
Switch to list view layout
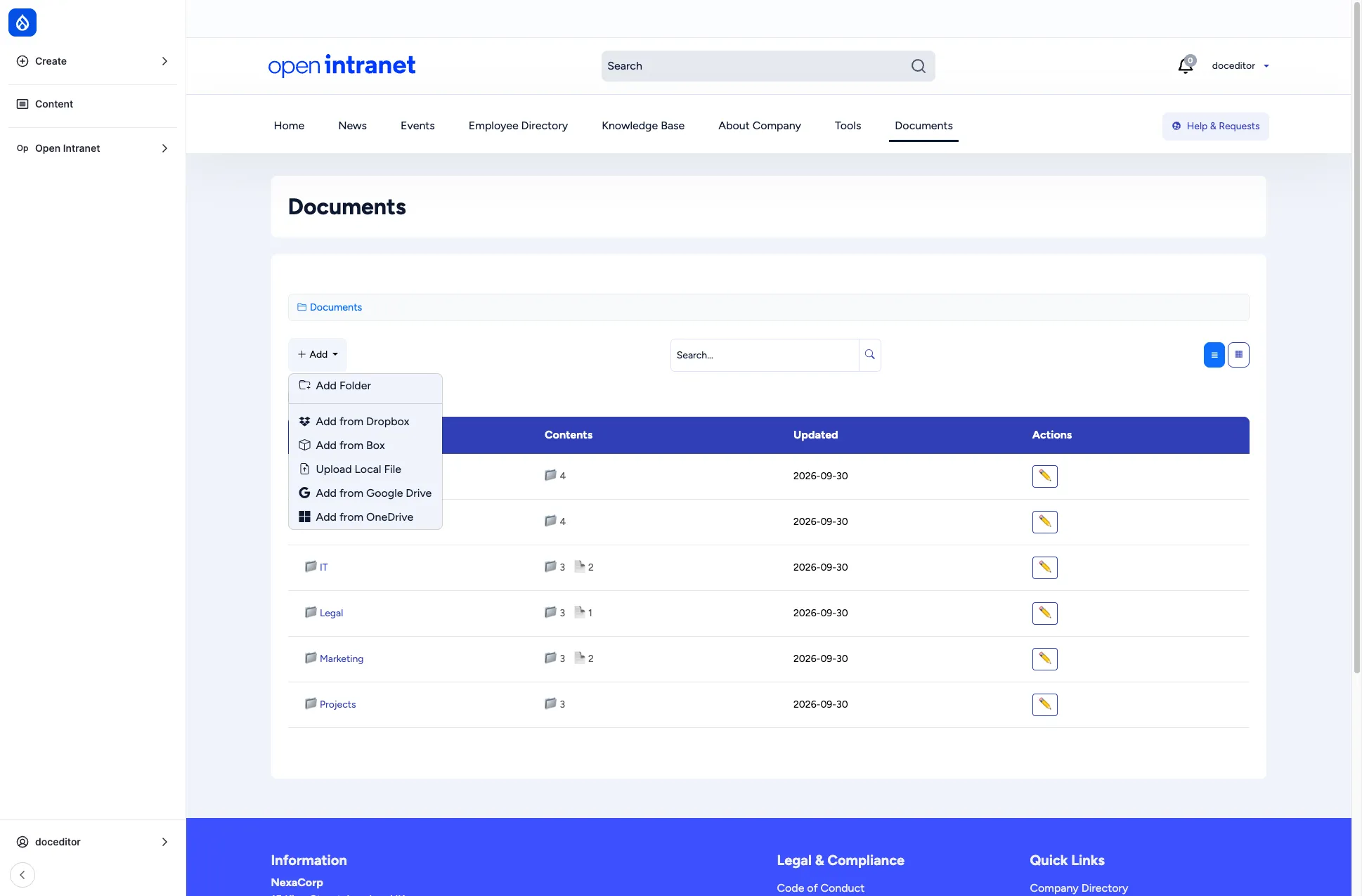1214,355
